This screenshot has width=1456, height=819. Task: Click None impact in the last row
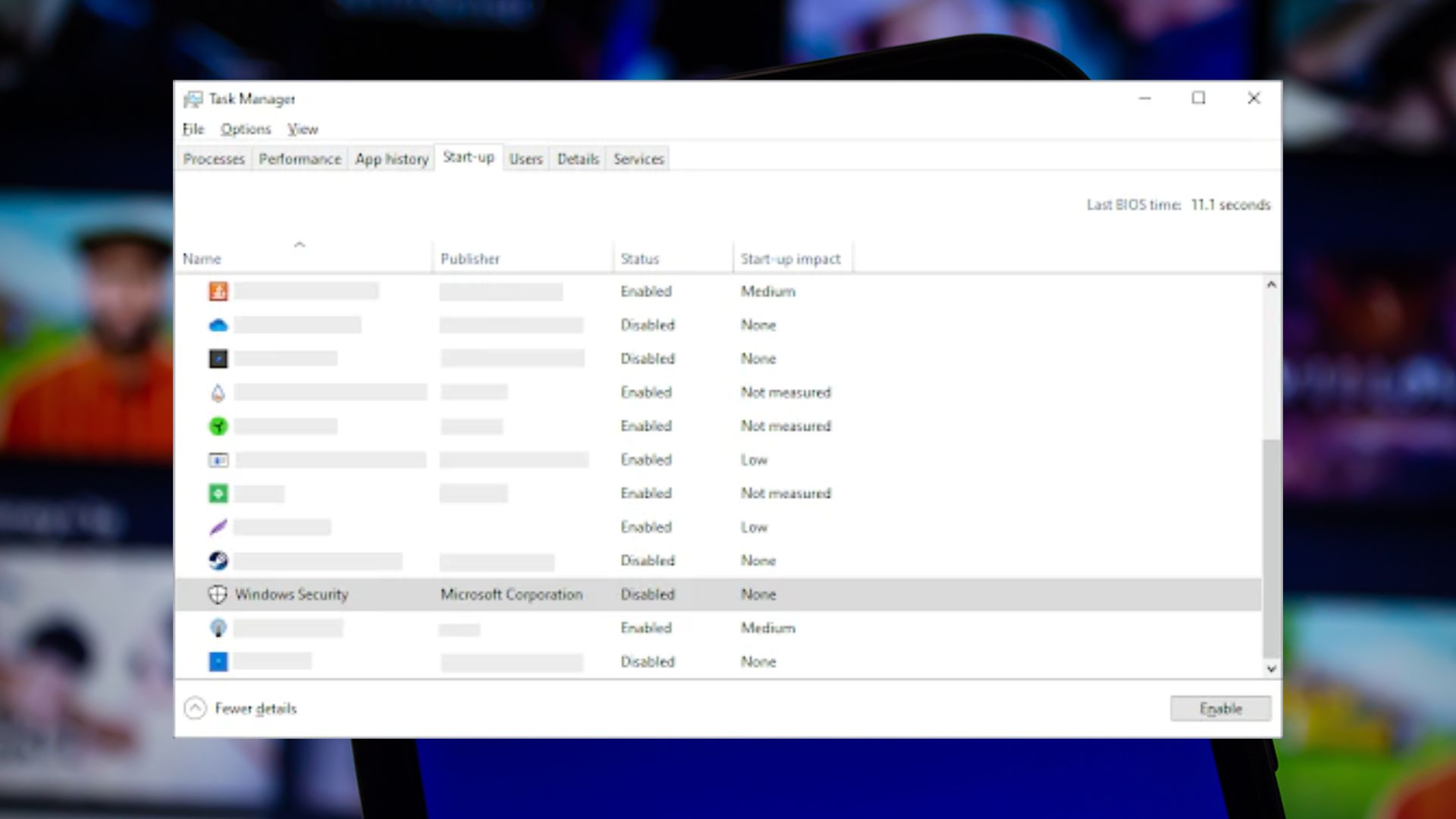coord(758,661)
